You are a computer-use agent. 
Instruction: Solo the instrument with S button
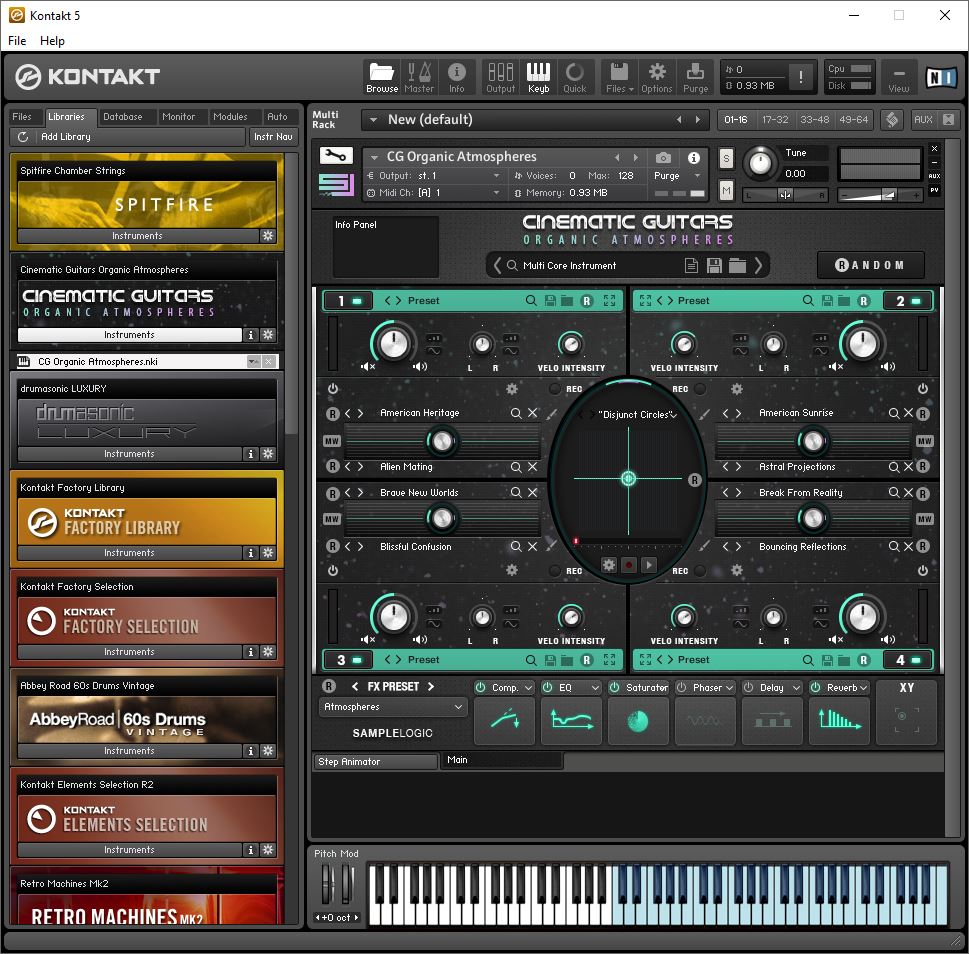coord(726,159)
